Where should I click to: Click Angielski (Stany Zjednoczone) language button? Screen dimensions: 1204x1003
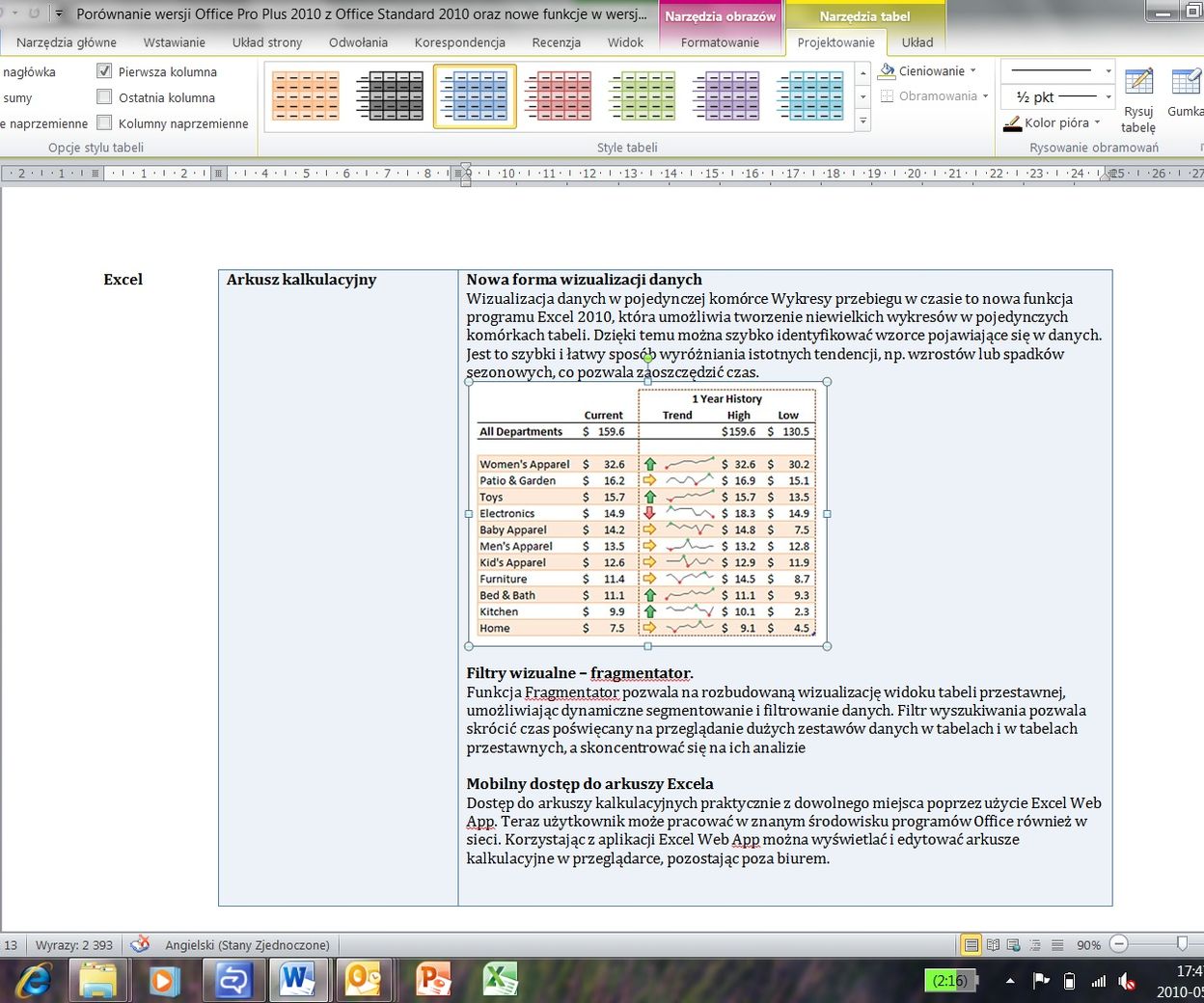point(247,945)
